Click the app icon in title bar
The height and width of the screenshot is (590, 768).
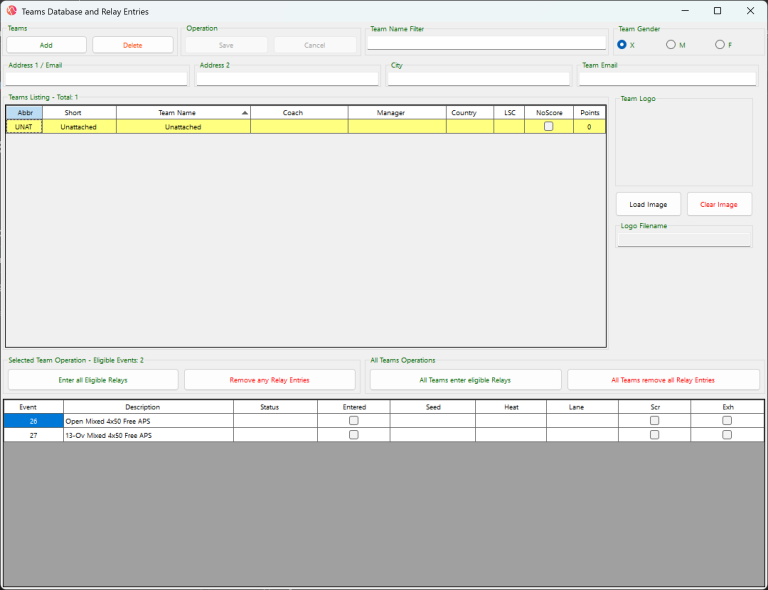11,10
